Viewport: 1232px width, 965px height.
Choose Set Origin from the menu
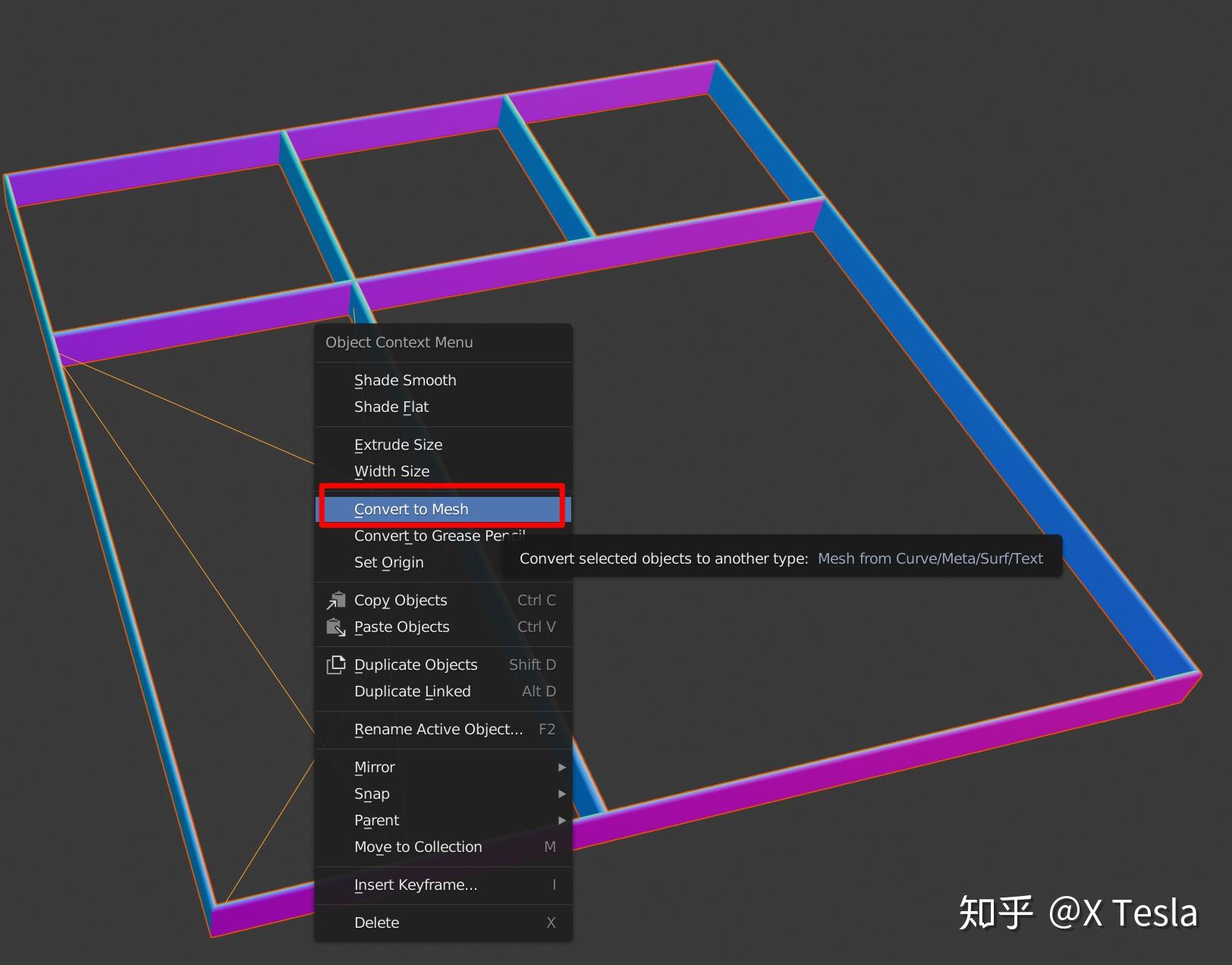click(x=388, y=562)
